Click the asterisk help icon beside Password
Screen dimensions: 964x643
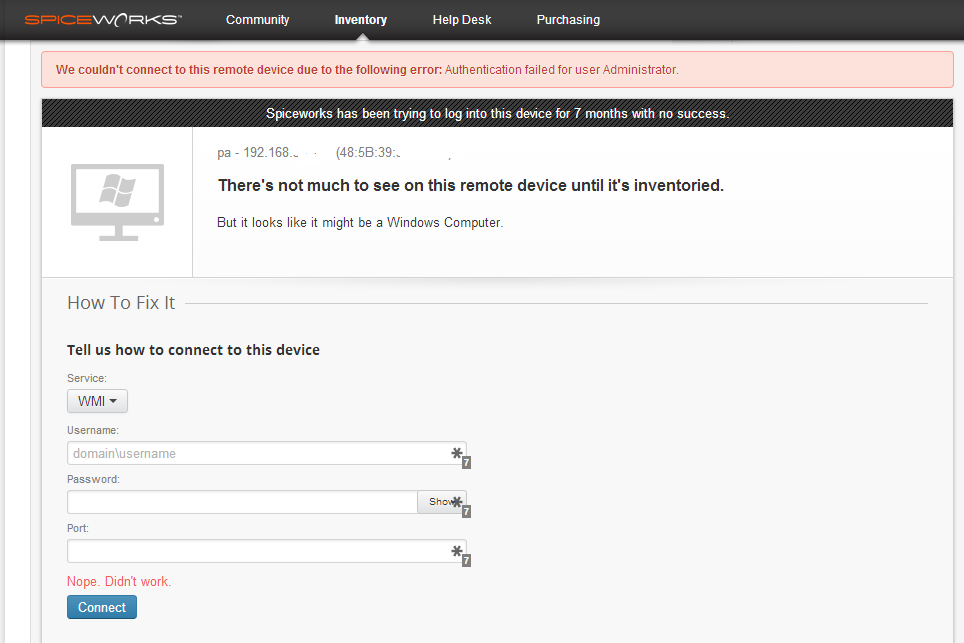click(457, 500)
